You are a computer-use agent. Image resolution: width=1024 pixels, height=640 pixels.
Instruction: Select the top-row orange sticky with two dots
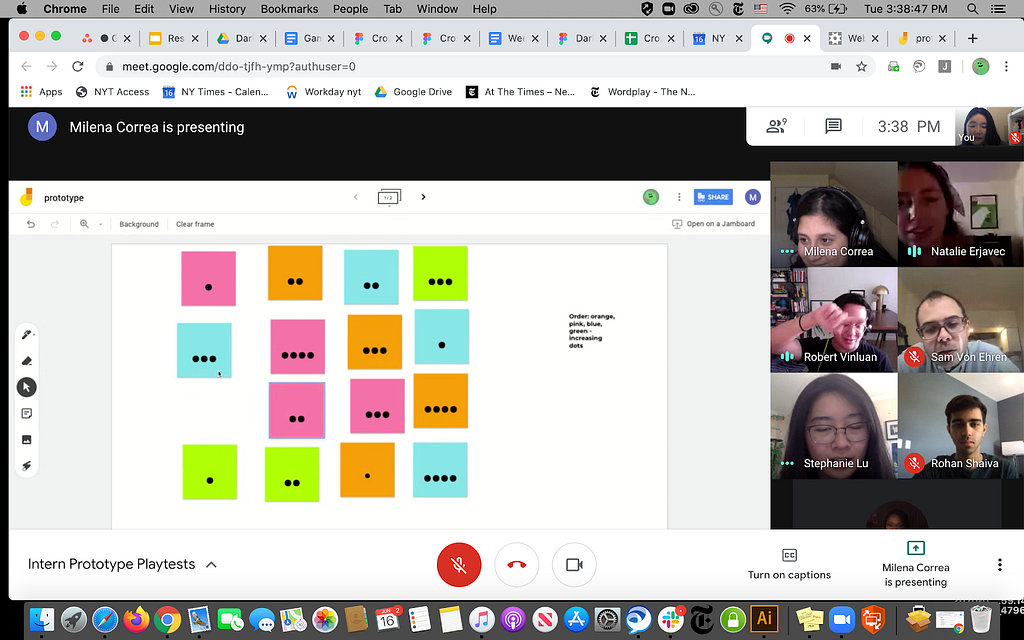point(295,273)
